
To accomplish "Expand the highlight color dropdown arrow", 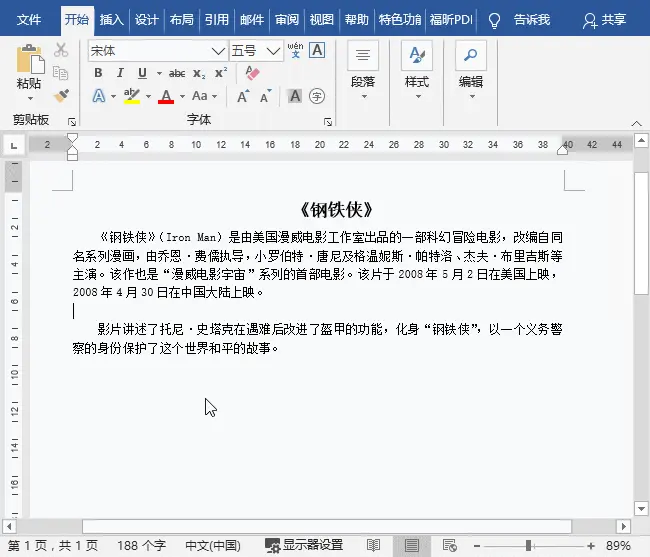I will [148, 97].
